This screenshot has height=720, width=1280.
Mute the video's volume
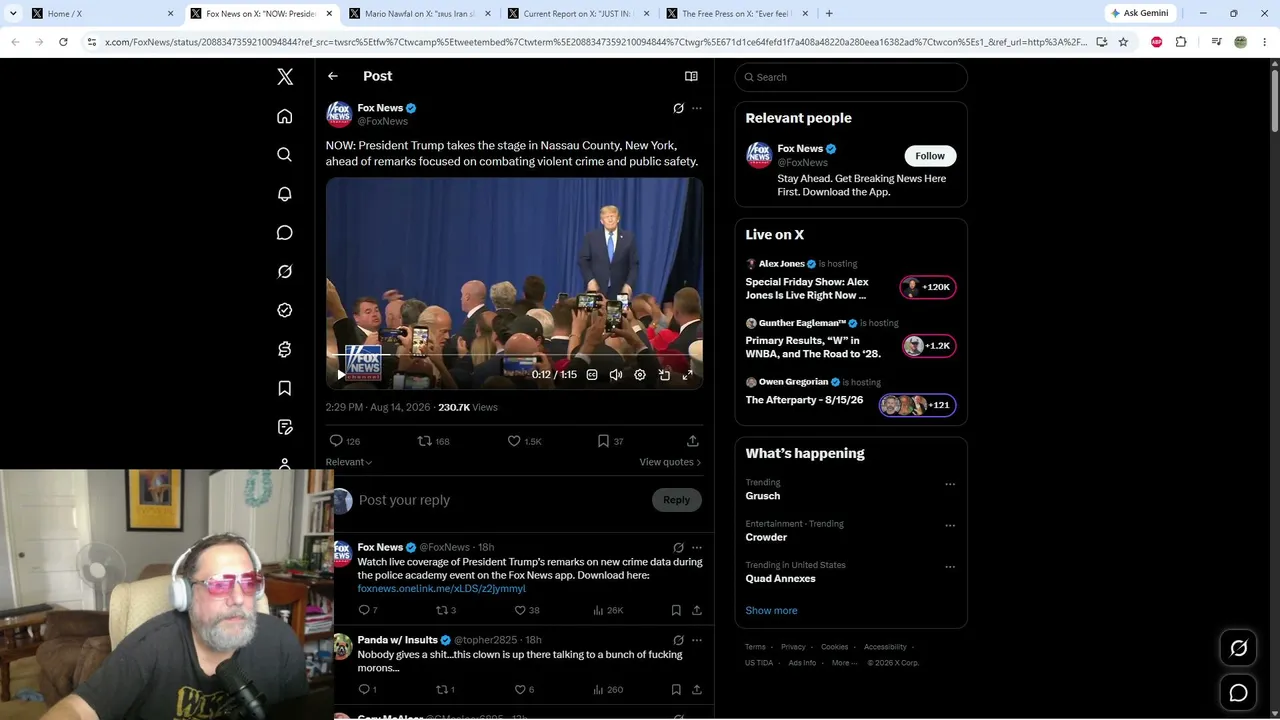[x=616, y=375]
